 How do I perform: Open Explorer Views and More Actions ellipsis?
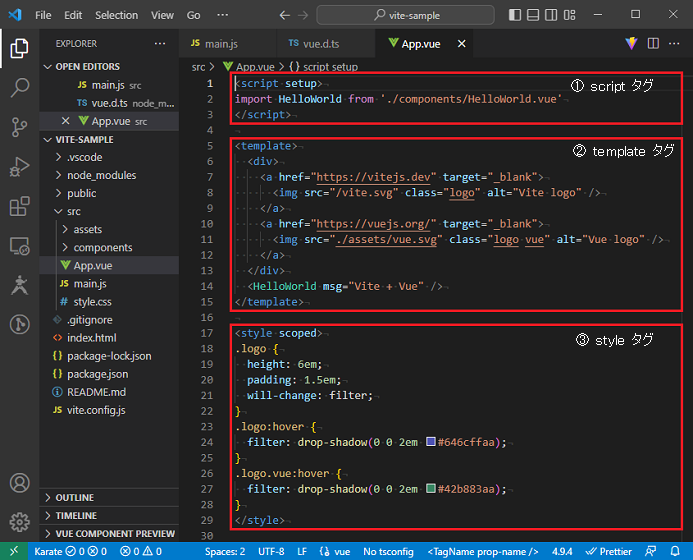pos(160,43)
